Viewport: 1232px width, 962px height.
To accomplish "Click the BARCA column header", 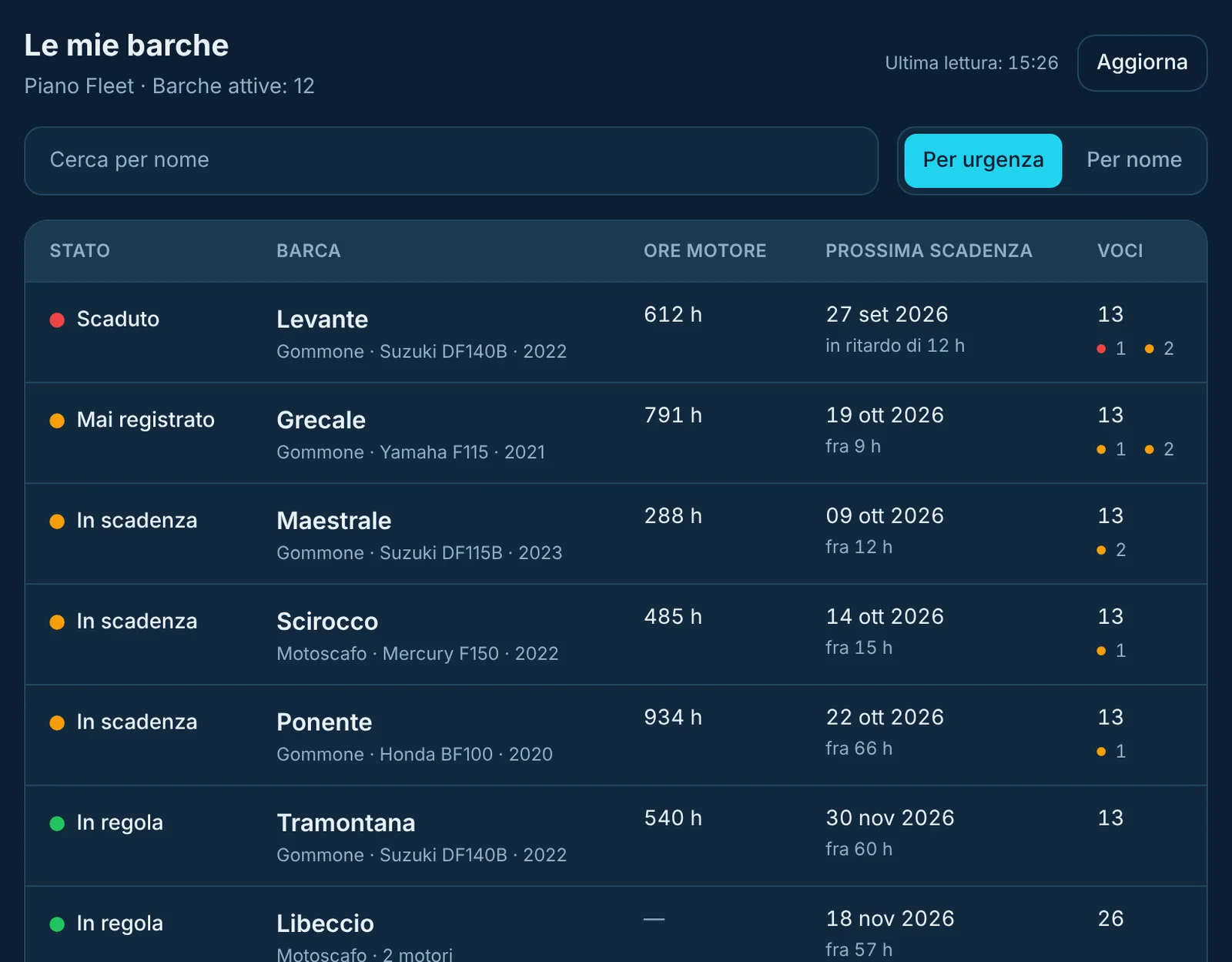I will (309, 250).
